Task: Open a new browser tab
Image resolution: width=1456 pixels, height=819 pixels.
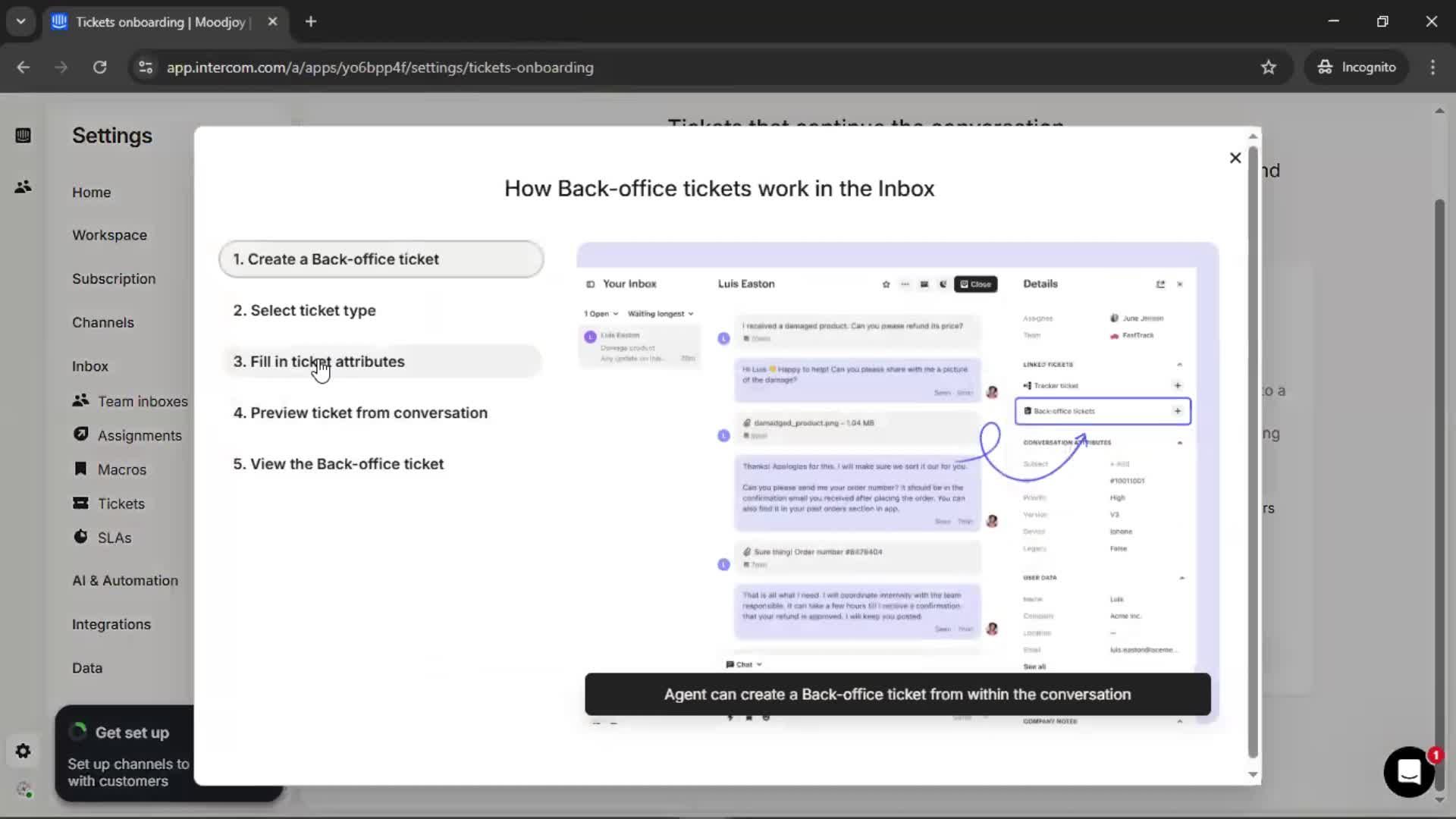Action: tap(311, 22)
